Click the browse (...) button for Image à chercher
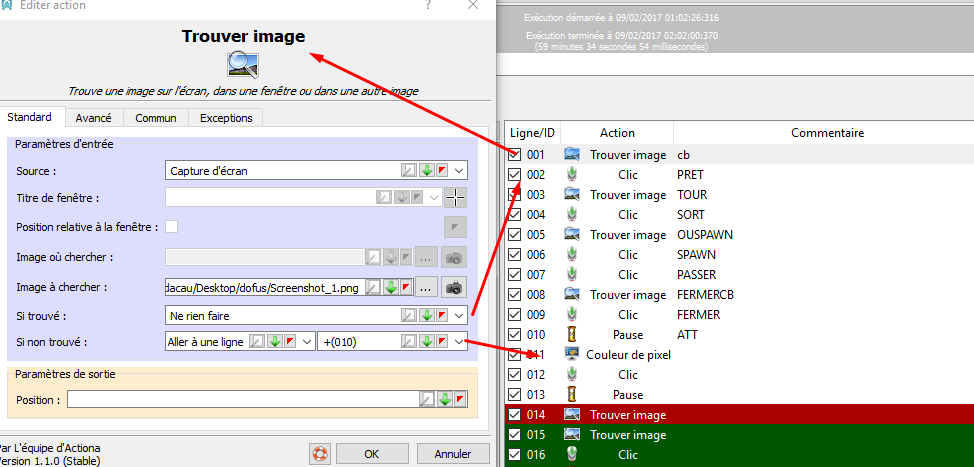This screenshot has height=467, width=974. (x=427, y=287)
